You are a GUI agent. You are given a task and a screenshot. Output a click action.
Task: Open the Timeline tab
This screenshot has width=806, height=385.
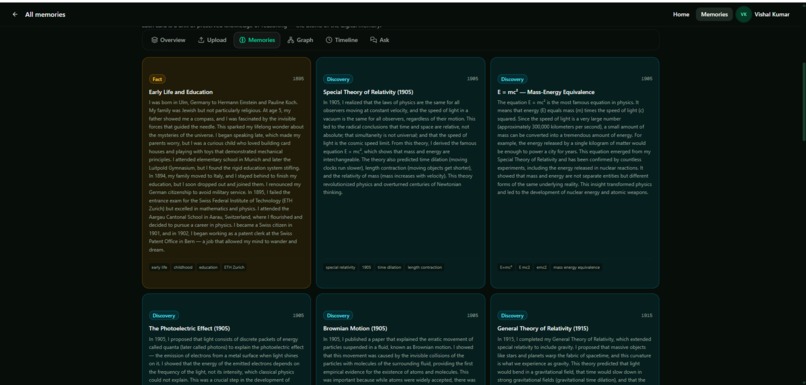pos(341,40)
